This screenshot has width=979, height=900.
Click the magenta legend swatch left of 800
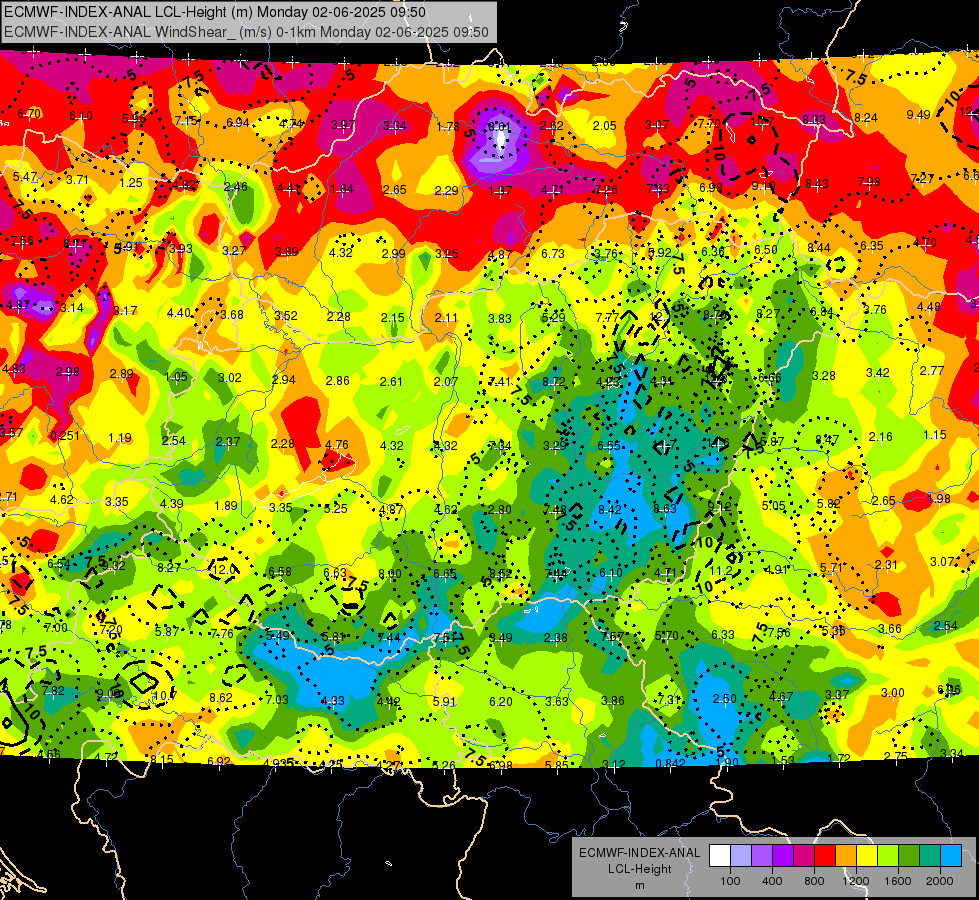[x=804, y=856]
